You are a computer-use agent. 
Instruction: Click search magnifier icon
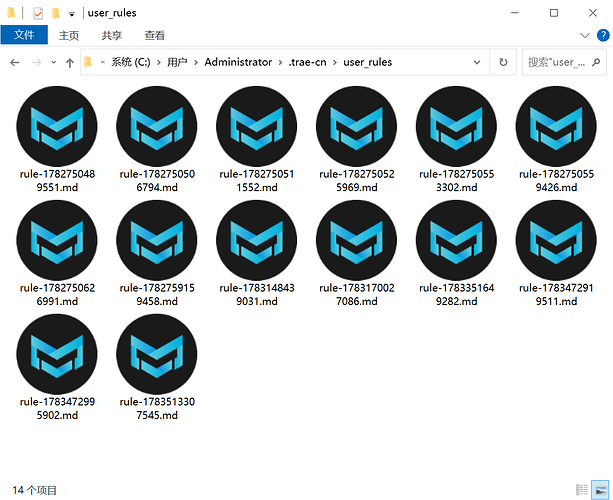(596, 62)
